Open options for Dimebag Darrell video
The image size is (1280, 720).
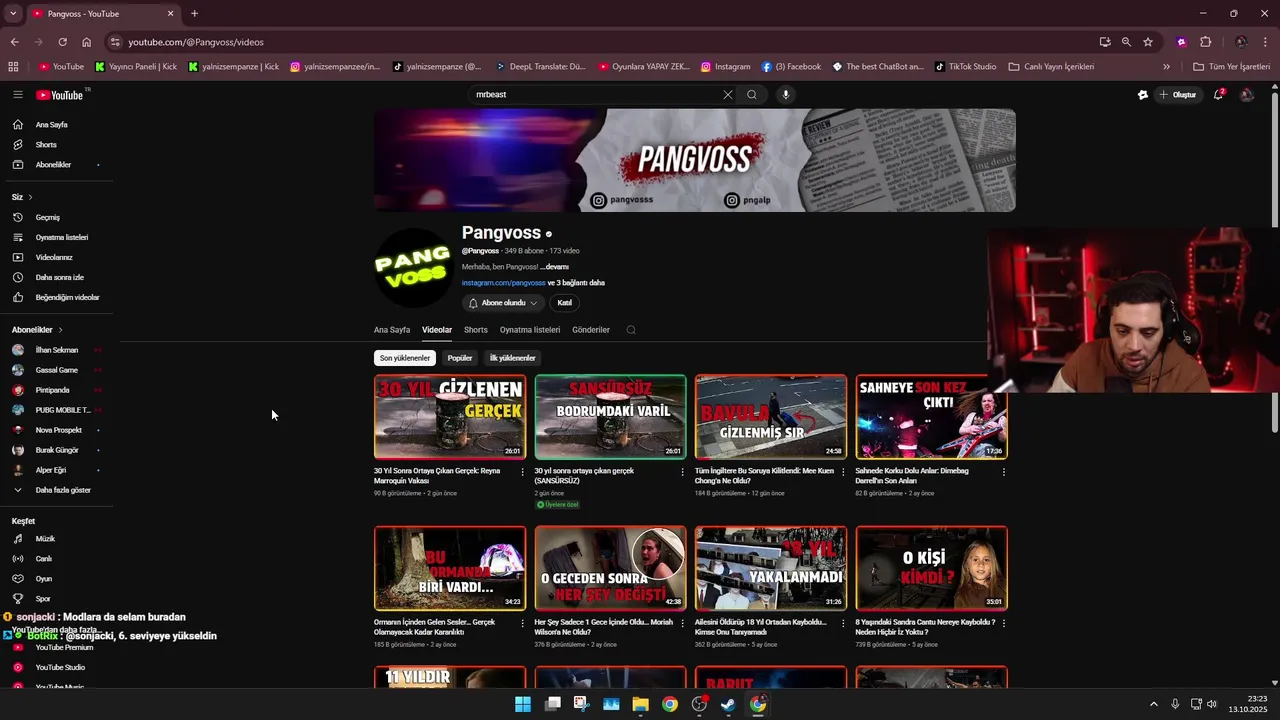[x=1003, y=472]
